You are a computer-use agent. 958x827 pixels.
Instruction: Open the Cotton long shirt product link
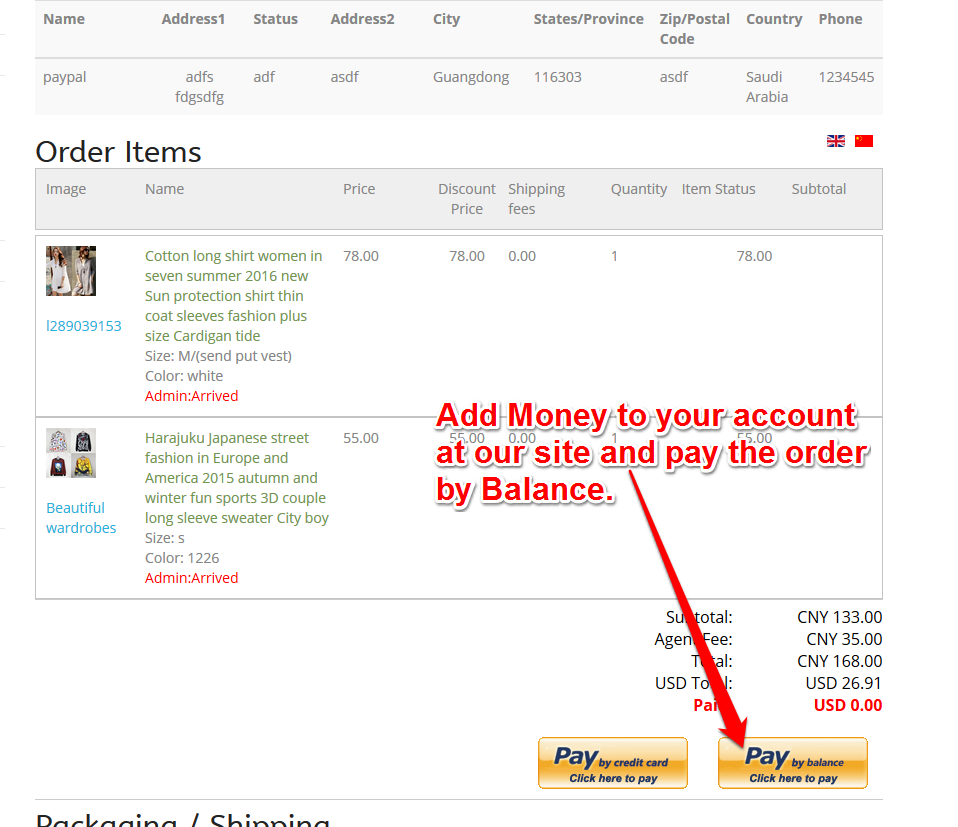point(233,296)
